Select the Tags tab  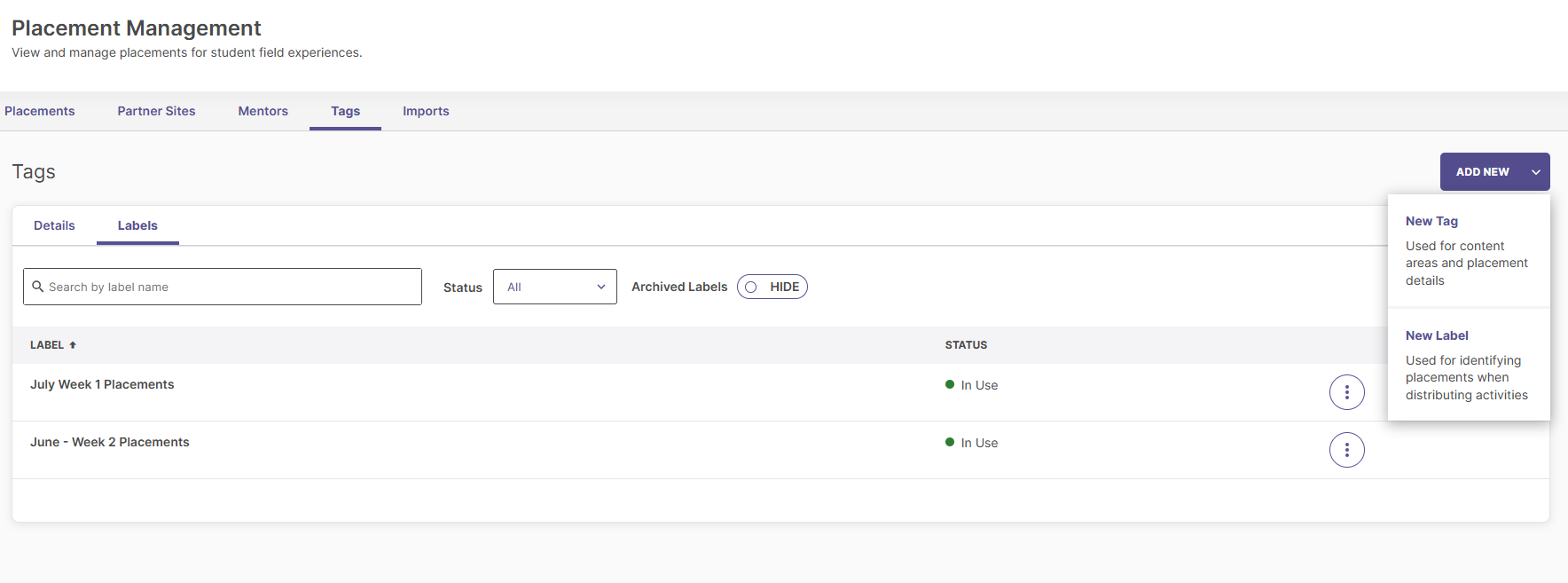click(x=345, y=111)
